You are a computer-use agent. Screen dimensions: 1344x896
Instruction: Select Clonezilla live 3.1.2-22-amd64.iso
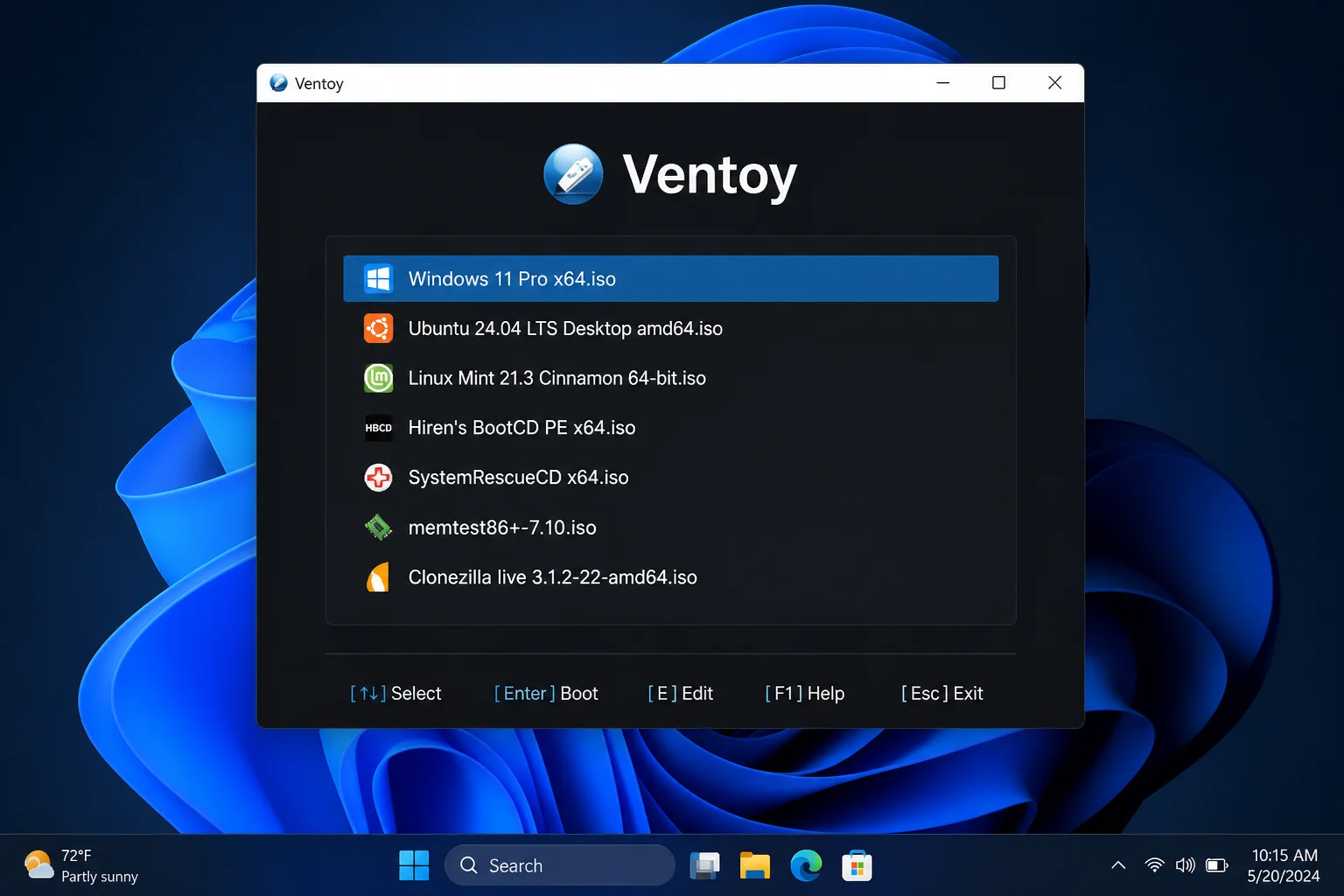[671, 577]
